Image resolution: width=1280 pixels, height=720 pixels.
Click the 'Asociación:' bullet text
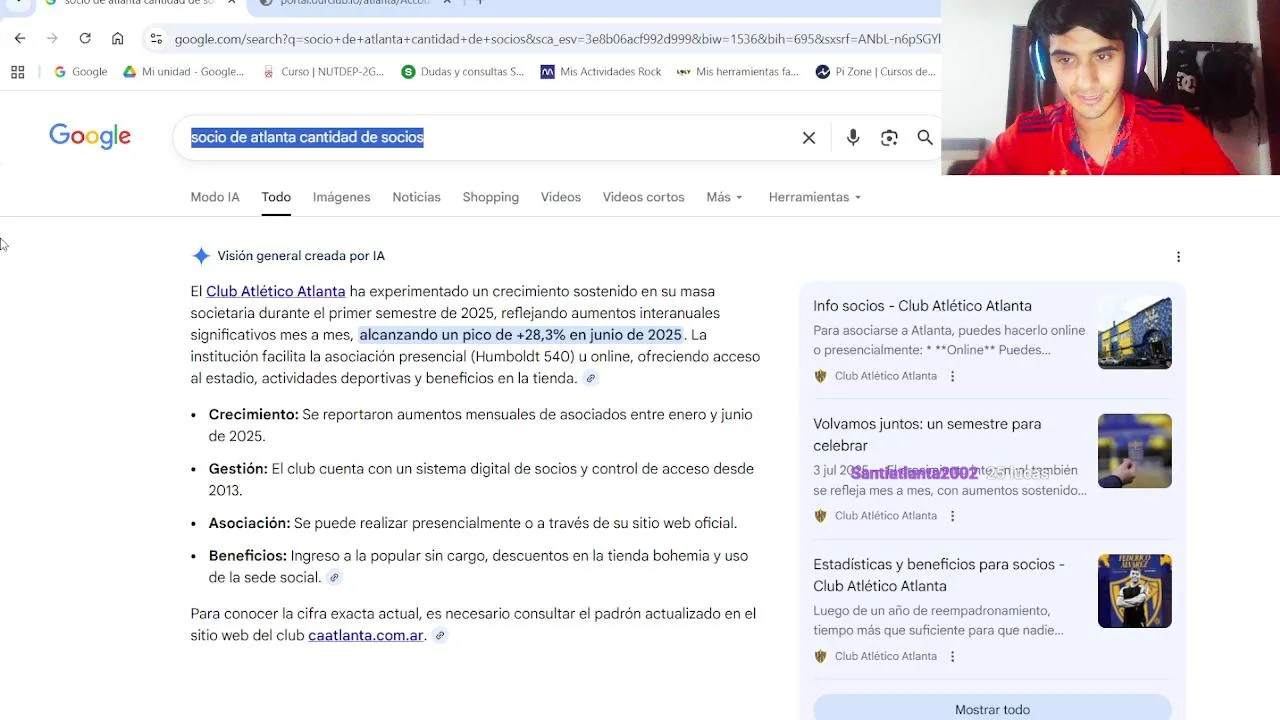point(249,523)
